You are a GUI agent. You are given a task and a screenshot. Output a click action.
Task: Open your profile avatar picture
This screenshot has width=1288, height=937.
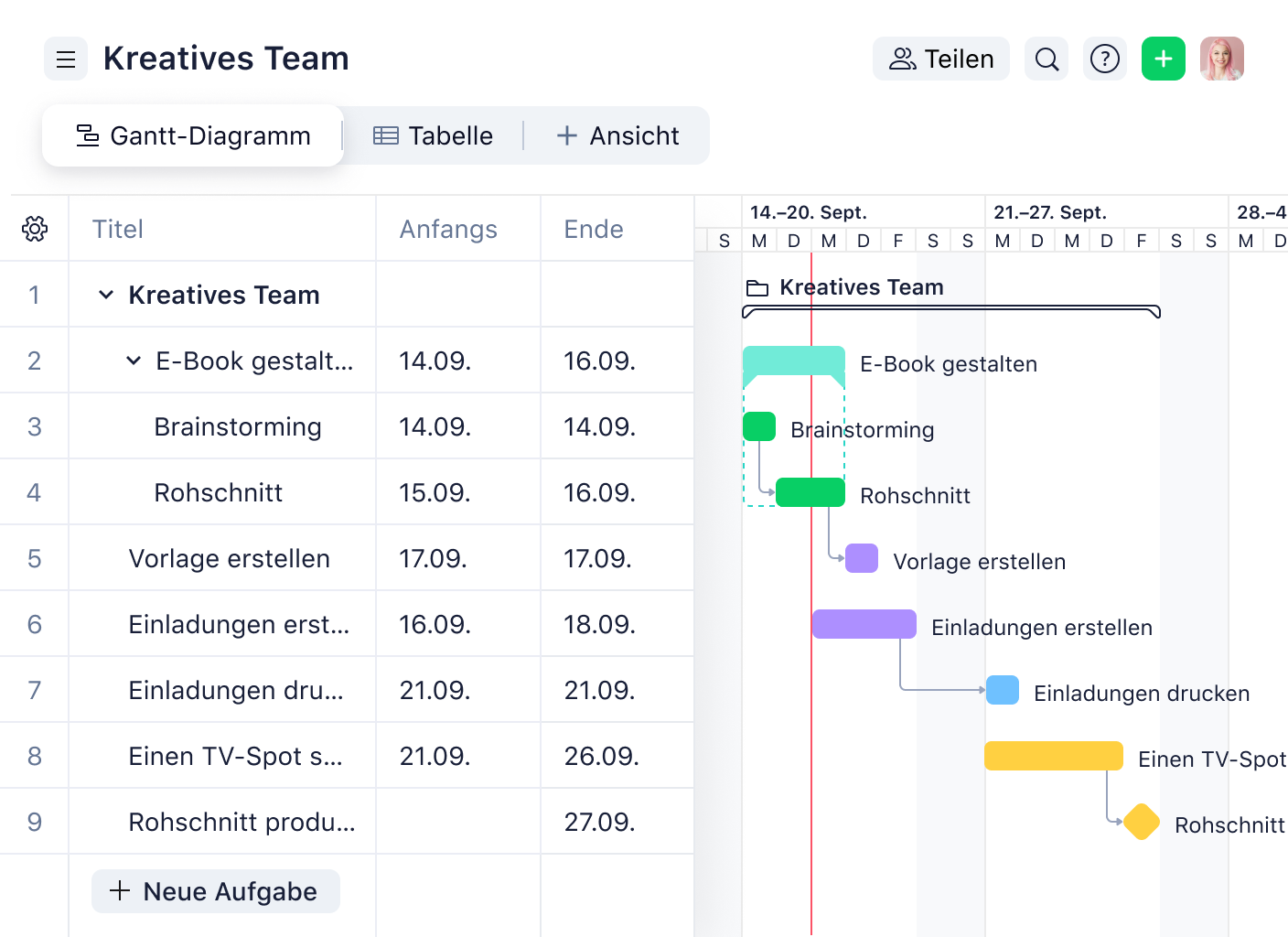1222,59
